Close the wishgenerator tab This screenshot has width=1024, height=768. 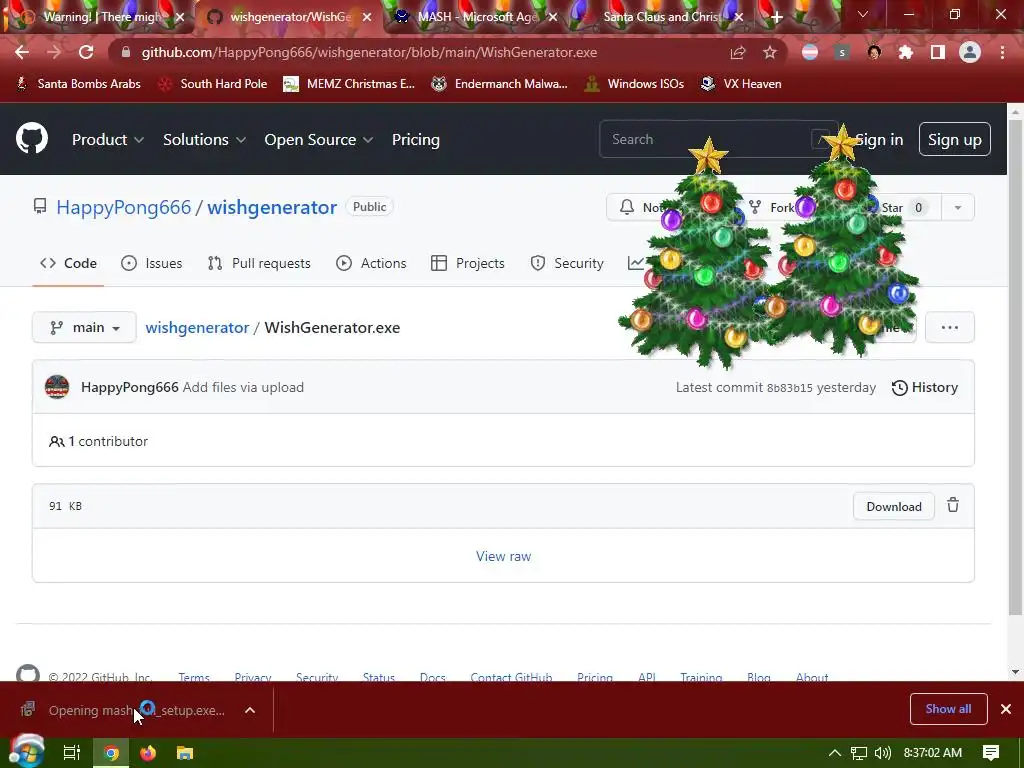tap(367, 17)
